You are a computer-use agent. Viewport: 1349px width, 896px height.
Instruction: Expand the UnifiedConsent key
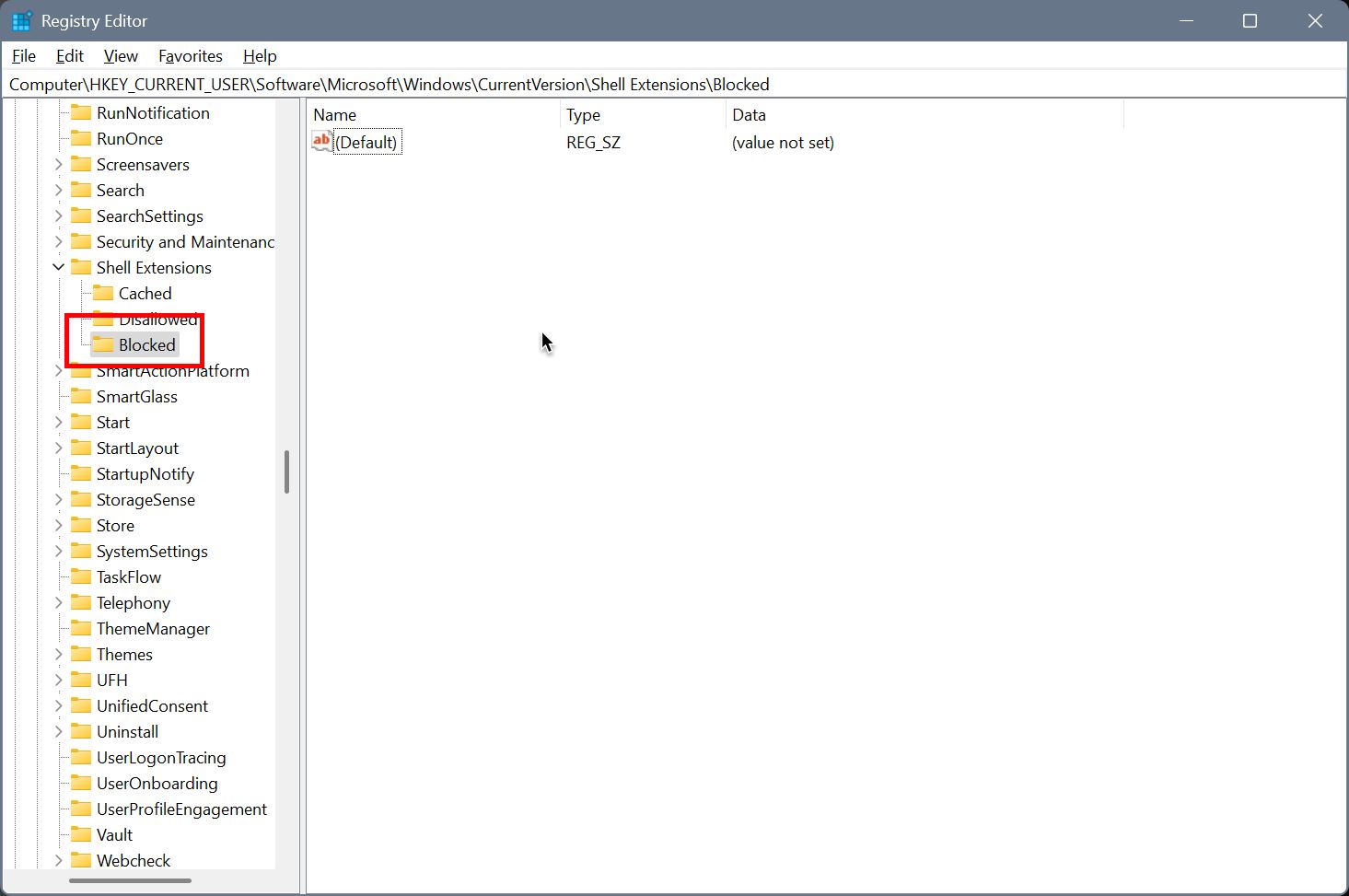(59, 706)
